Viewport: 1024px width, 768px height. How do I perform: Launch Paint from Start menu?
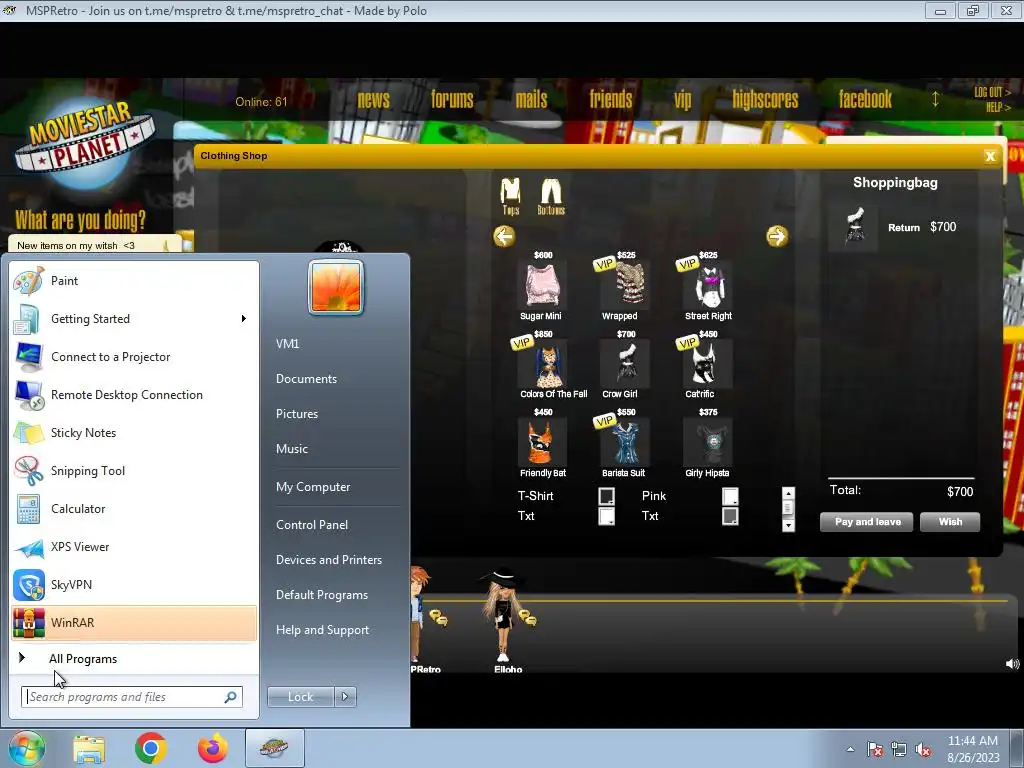click(135, 281)
